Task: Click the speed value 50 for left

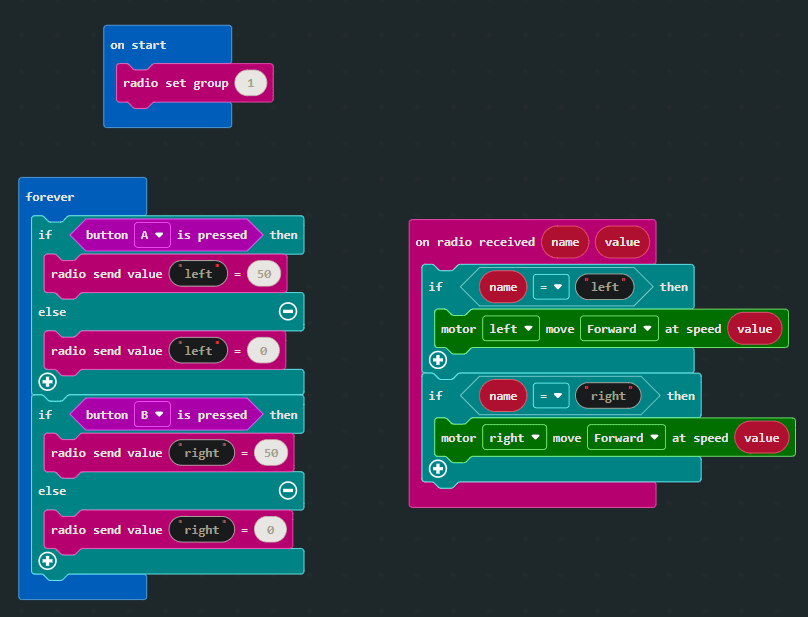Action: (264, 273)
